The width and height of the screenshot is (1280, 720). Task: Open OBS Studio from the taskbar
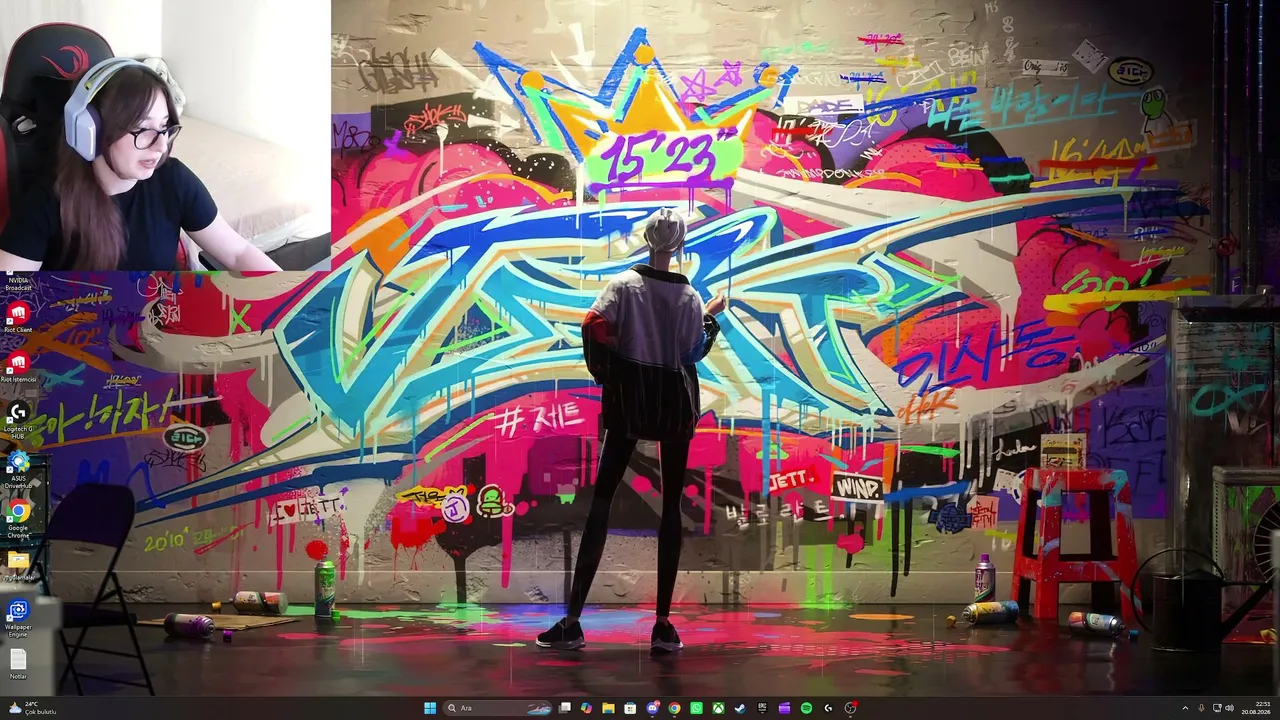pyautogui.click(x=850, y=708)
